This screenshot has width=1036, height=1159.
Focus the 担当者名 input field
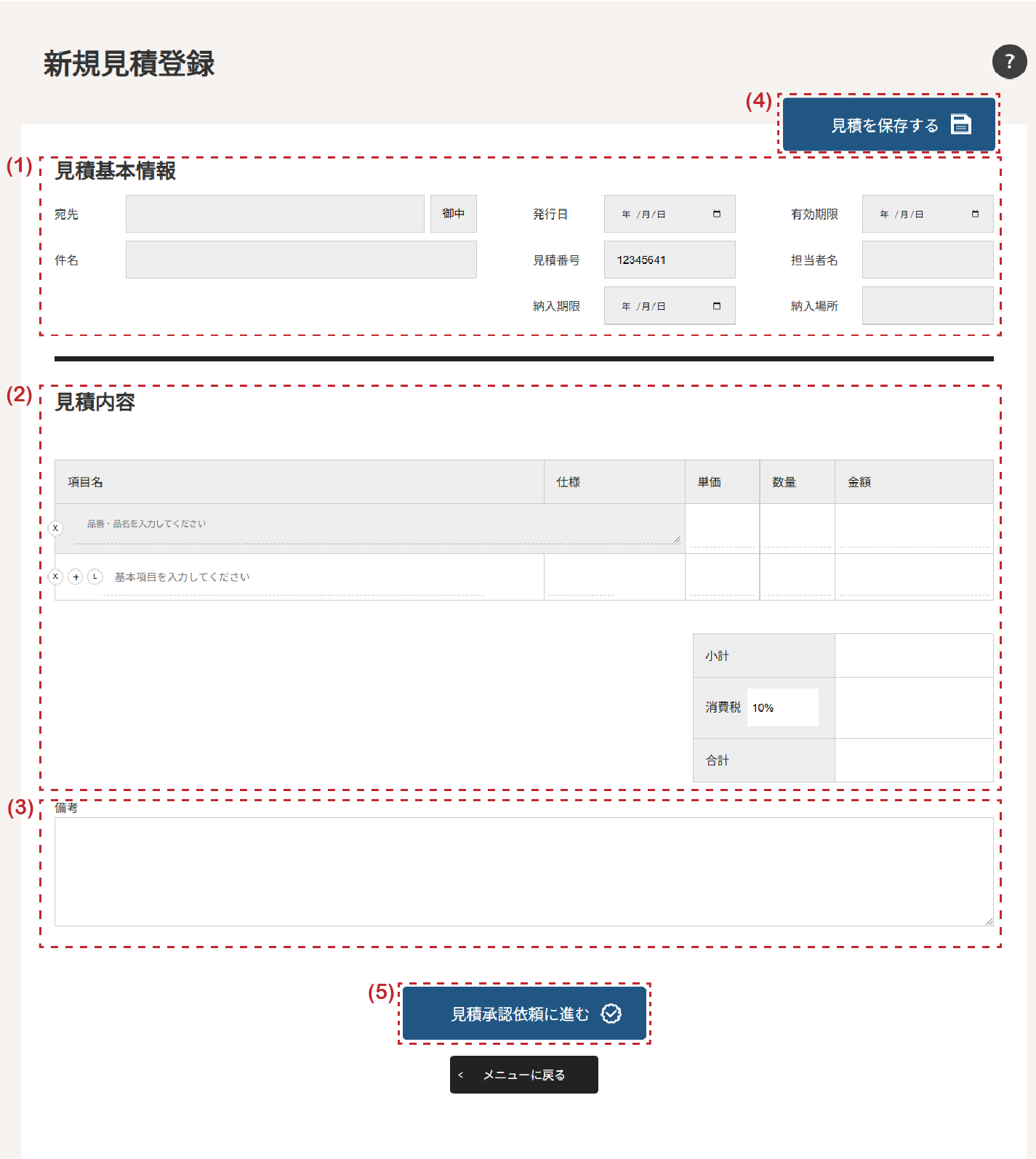(927, 260)
